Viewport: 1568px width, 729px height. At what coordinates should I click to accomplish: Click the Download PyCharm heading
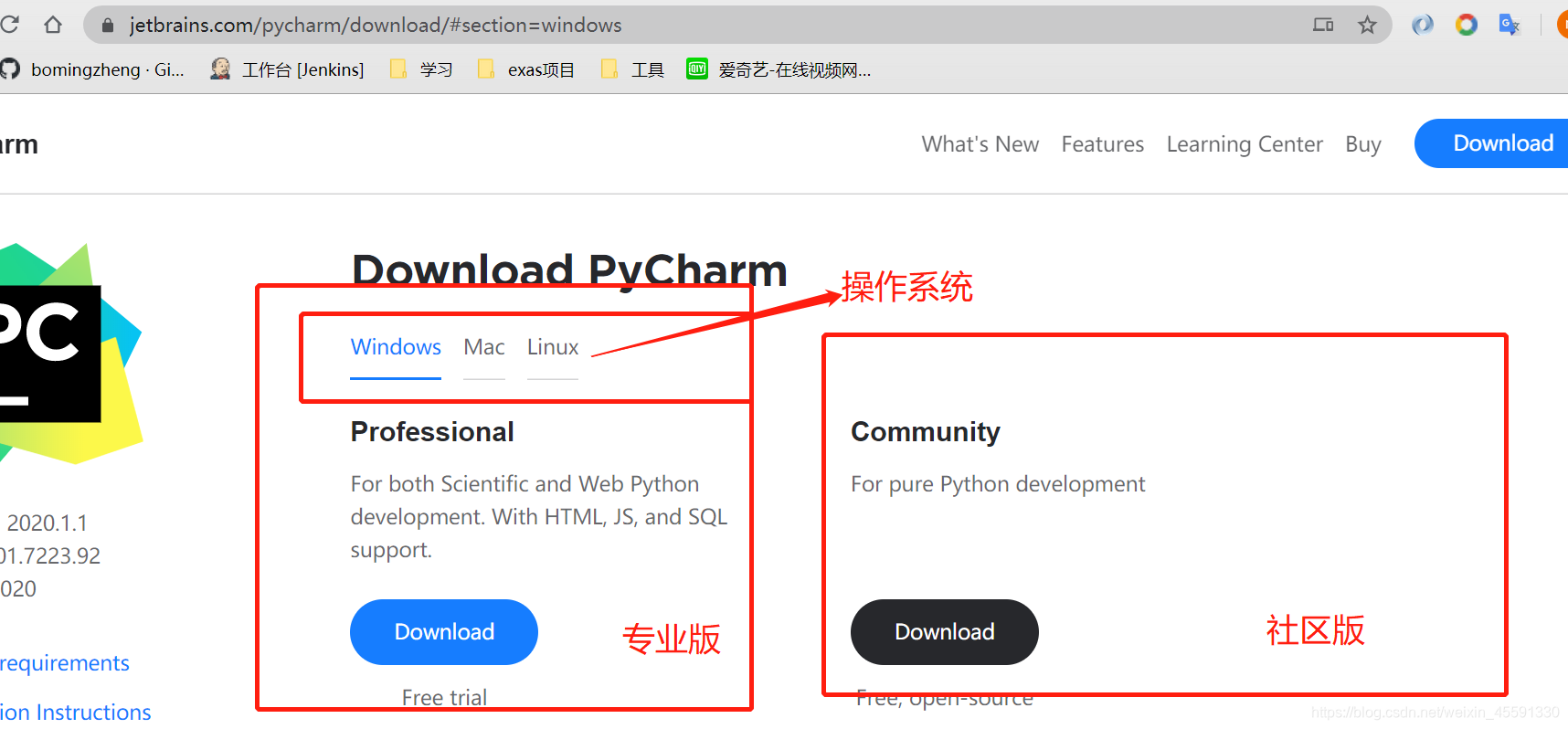point(569,269)
